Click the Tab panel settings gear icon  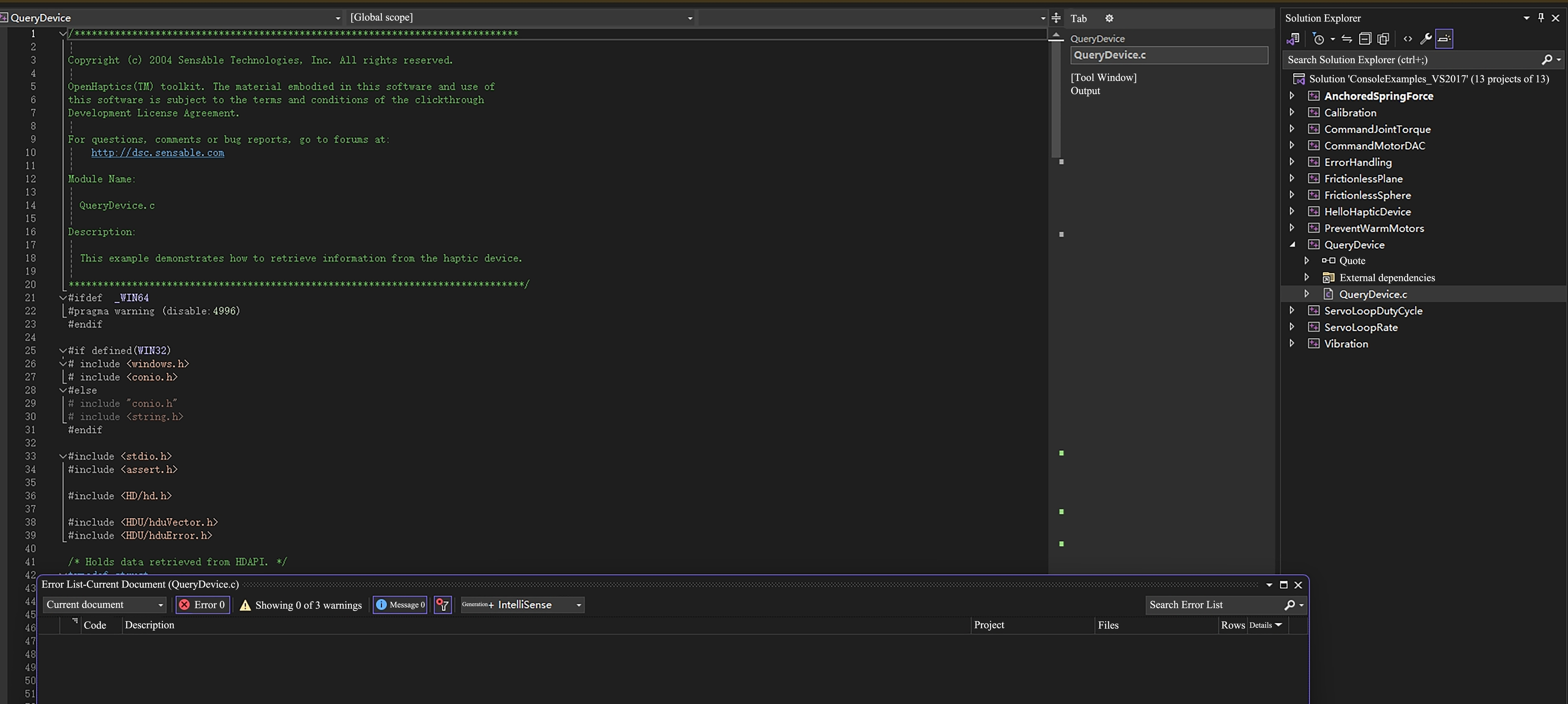(x=1109, y=18)
